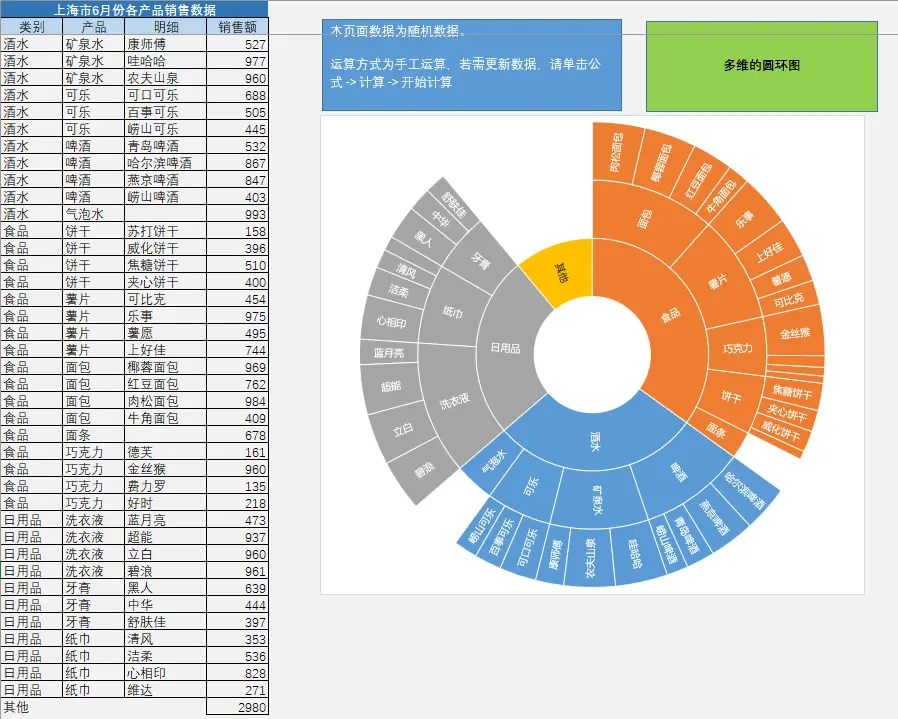This screenshot has height=719, width=898.
Task: Click the 农夫山泉 cell in the table
Action: coord(150,78)
